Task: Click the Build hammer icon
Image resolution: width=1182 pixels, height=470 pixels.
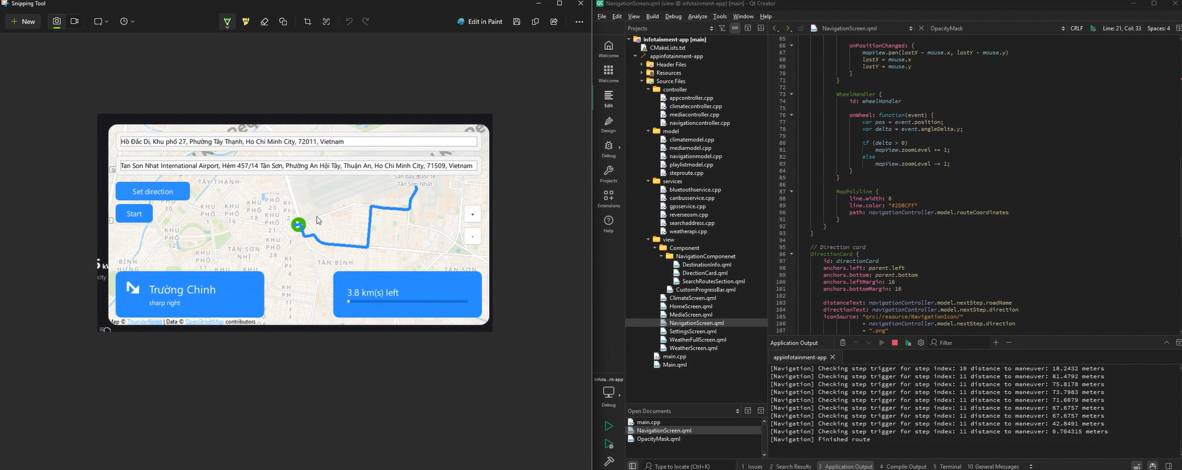Action: click(608, 461)
